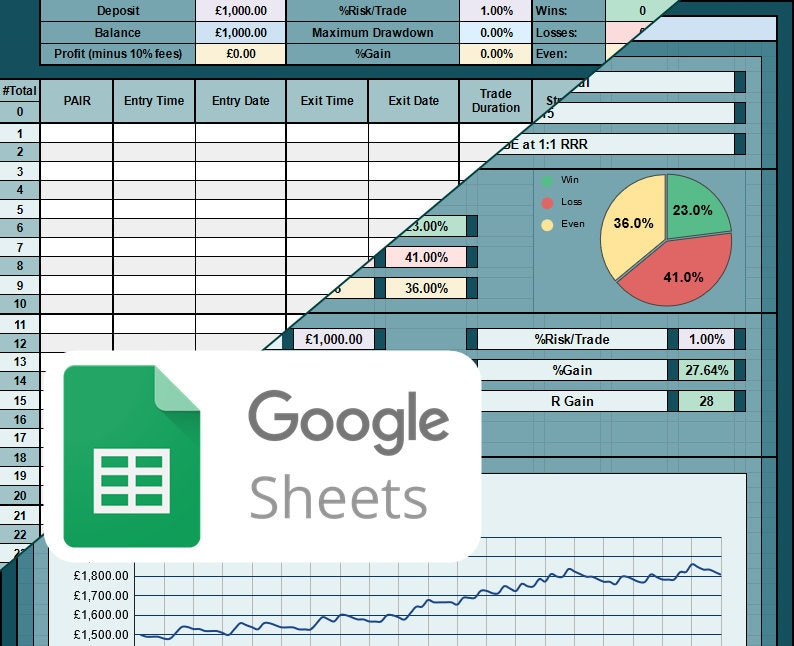Click the Trade Duration column header

pyautogui.click(x=496, y=101)
